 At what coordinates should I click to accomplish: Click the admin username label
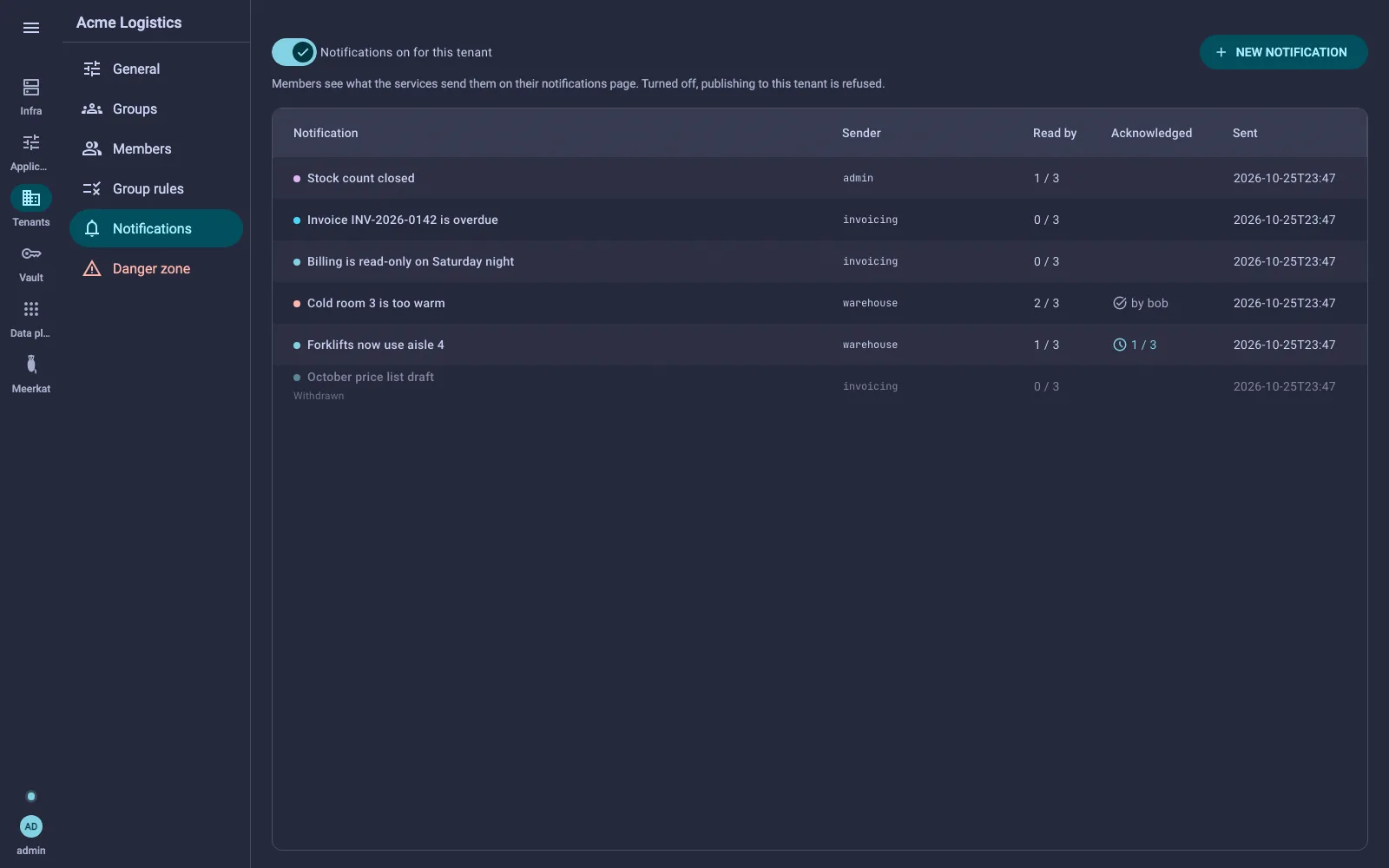(31, 851)
